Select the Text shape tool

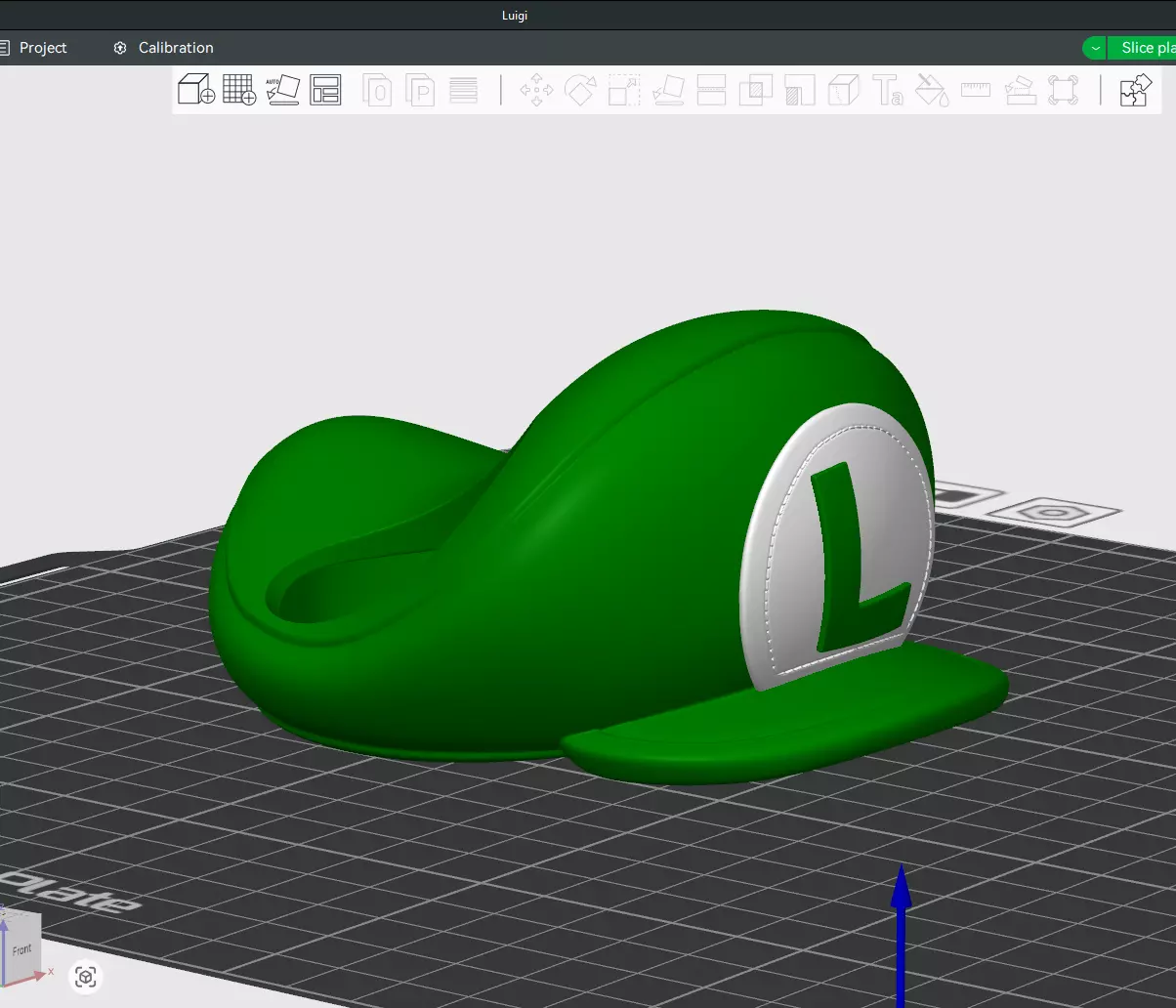(x=888, y=90)
